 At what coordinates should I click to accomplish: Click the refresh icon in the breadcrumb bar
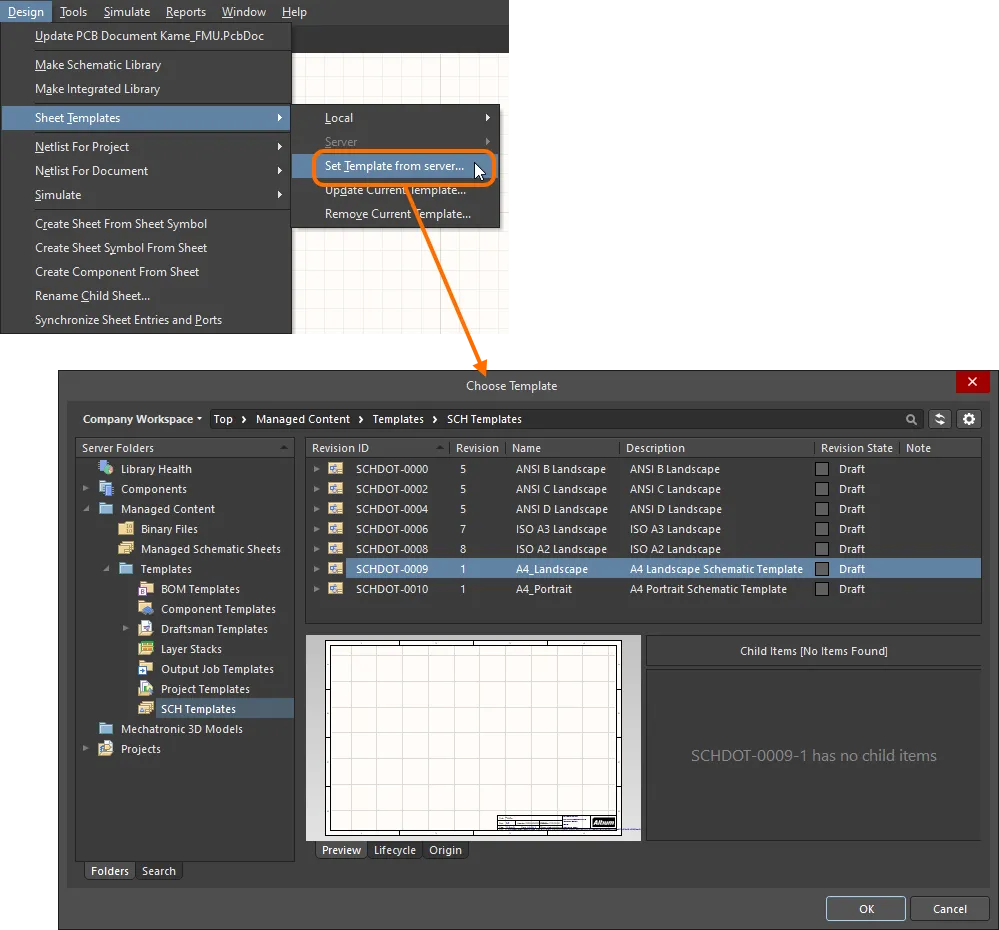940,419
